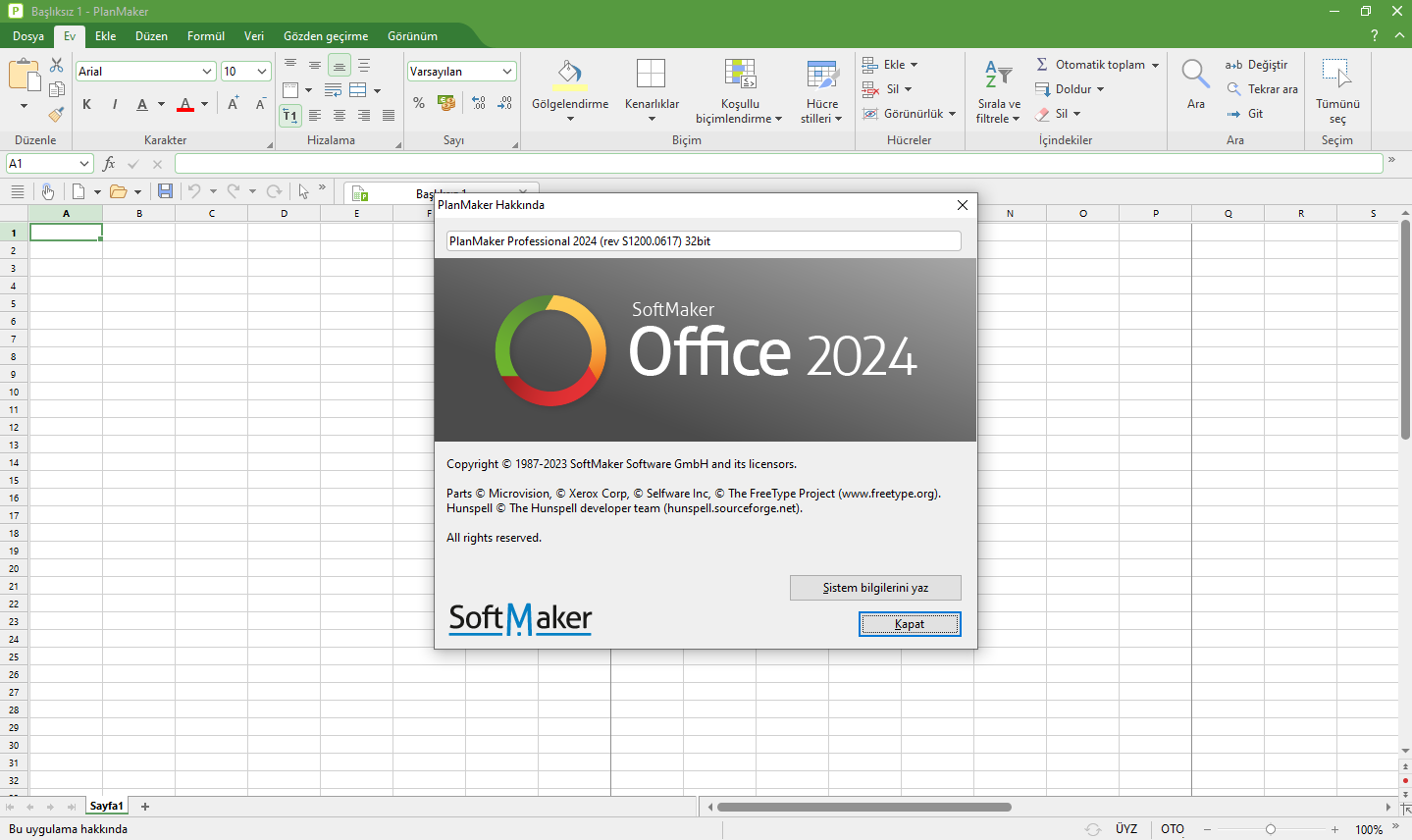This screenshot has height=840, width=1412.
Task: Click the decrease decimal places icon
Action: pos(504,103)
